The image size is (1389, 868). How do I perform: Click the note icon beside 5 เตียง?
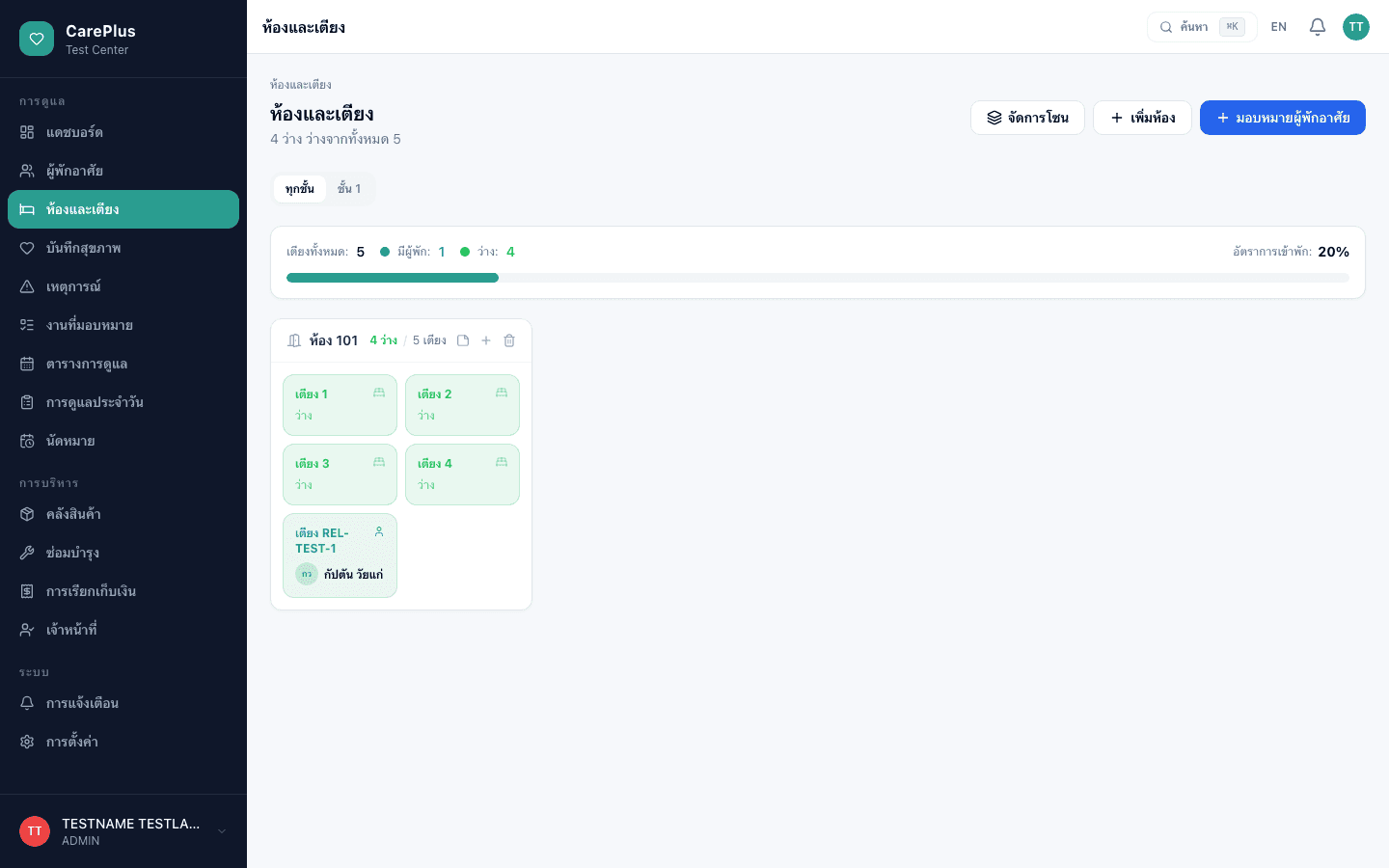(x=463, y=340)
